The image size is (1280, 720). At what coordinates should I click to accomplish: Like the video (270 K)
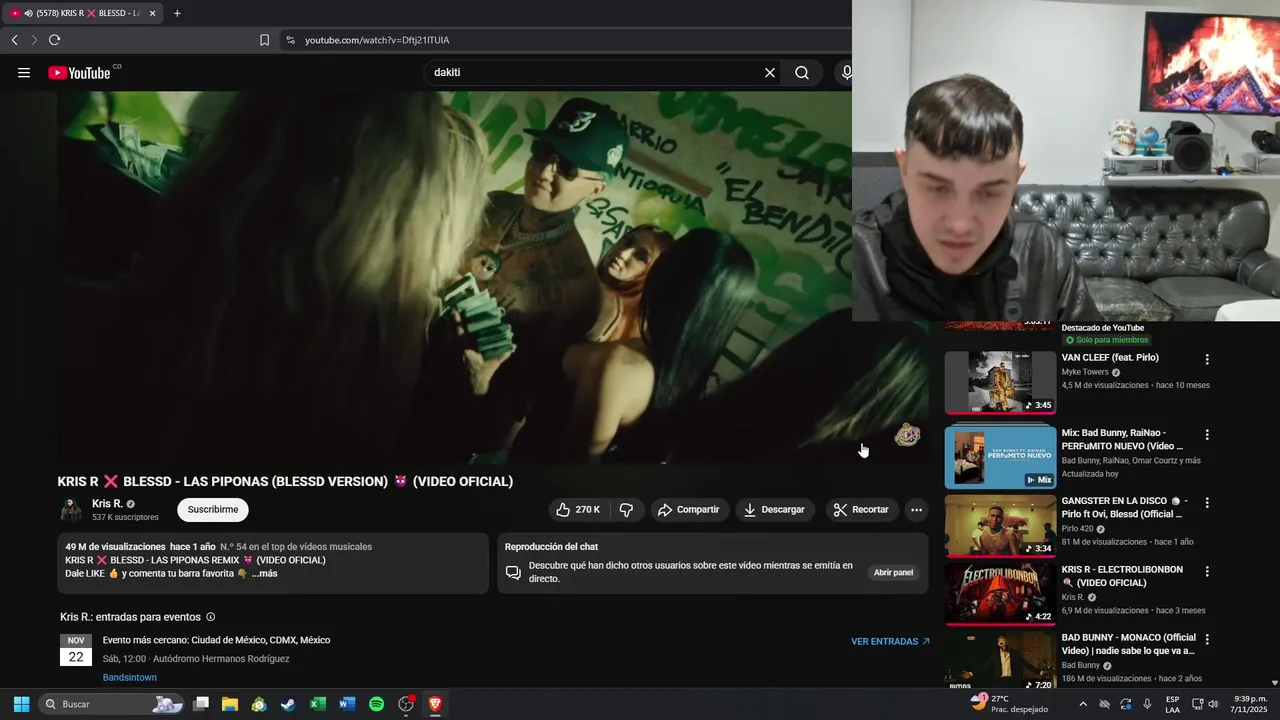(579, 509)
